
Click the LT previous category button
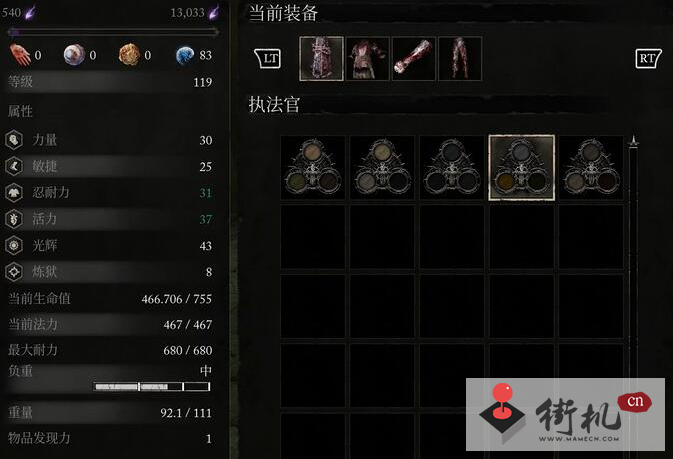(268, 58)
